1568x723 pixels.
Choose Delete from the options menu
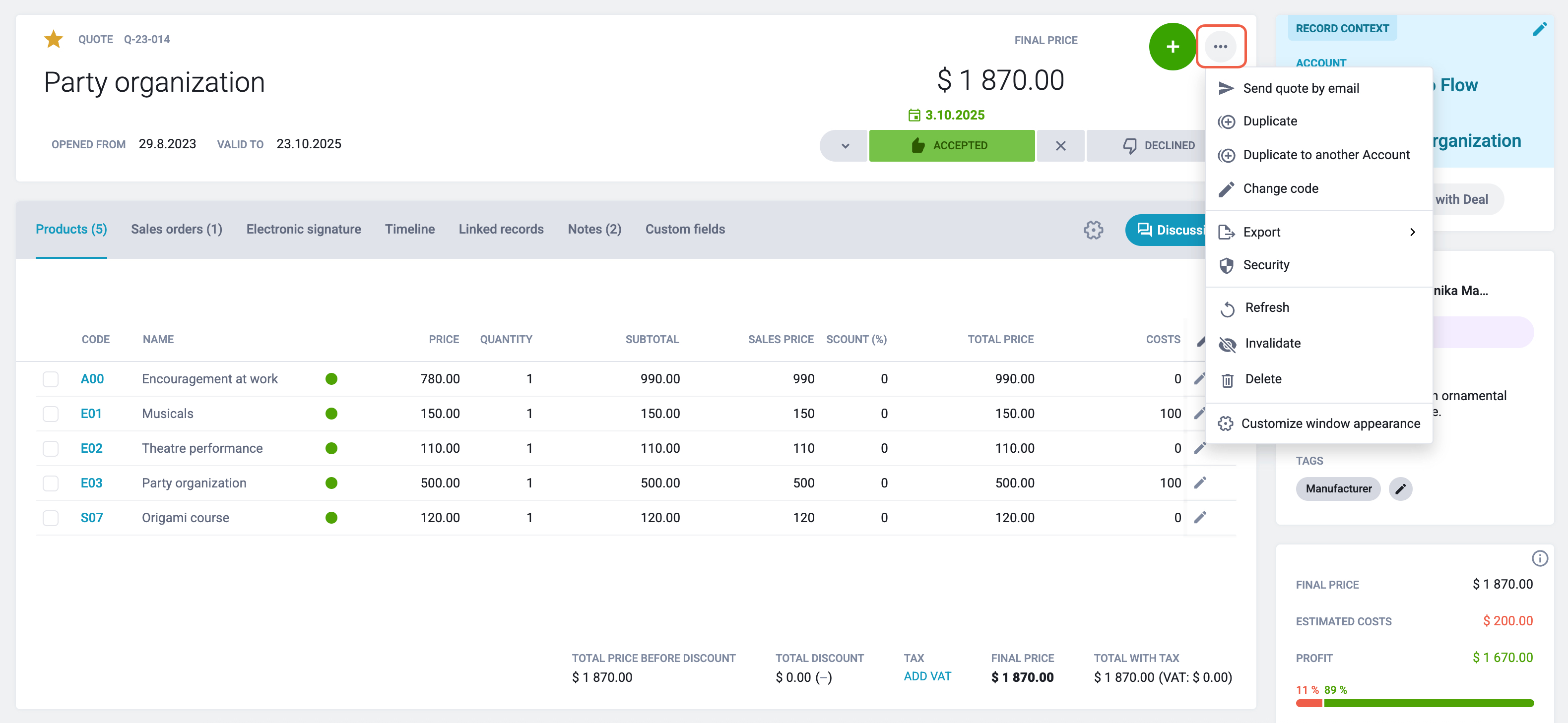[1318, 379]
